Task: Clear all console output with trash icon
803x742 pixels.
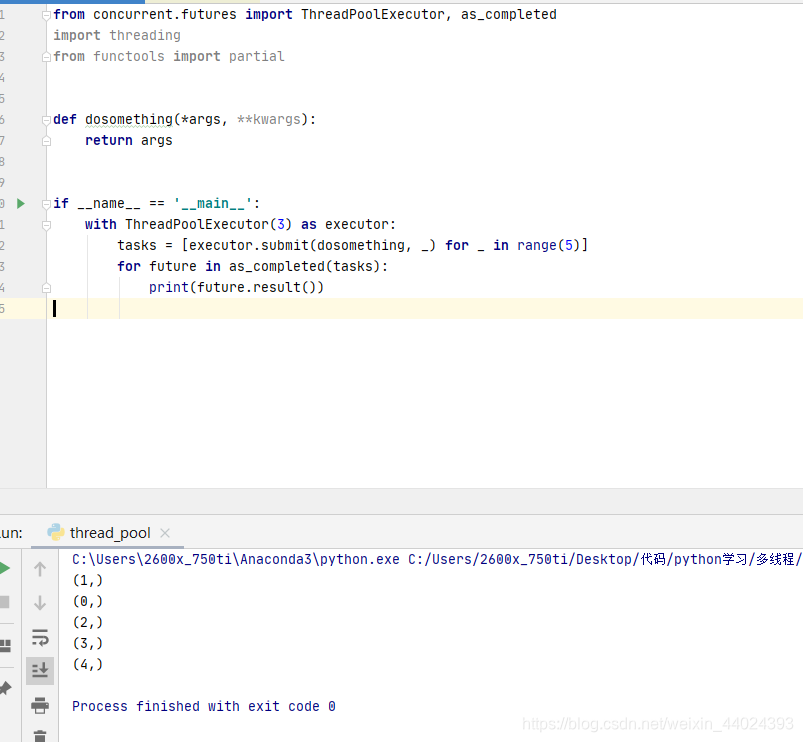Action: pyautogui.click(x=40, y=736)
